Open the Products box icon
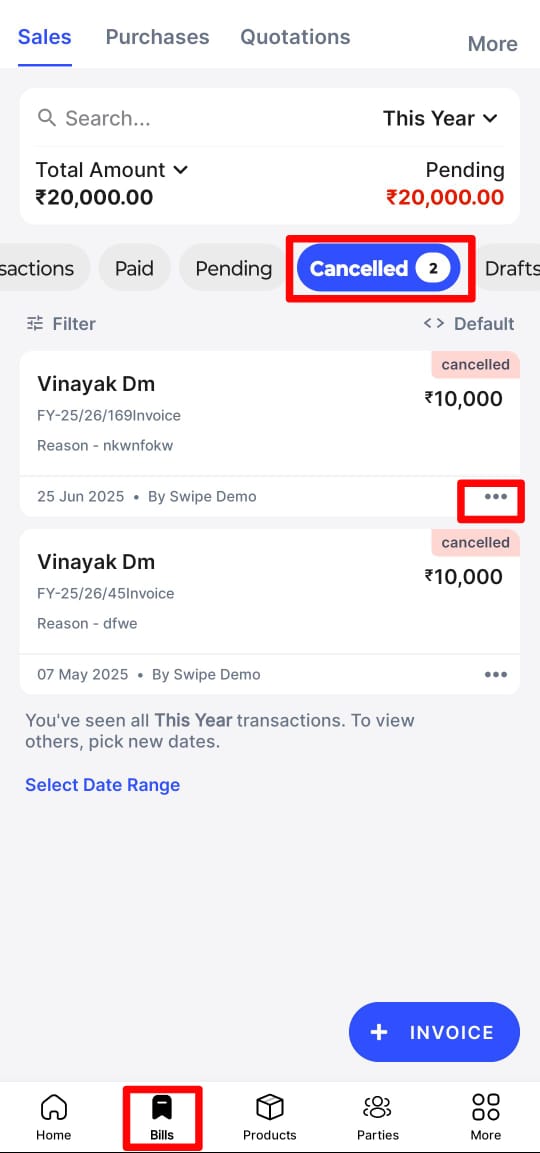 (269, 1106)
